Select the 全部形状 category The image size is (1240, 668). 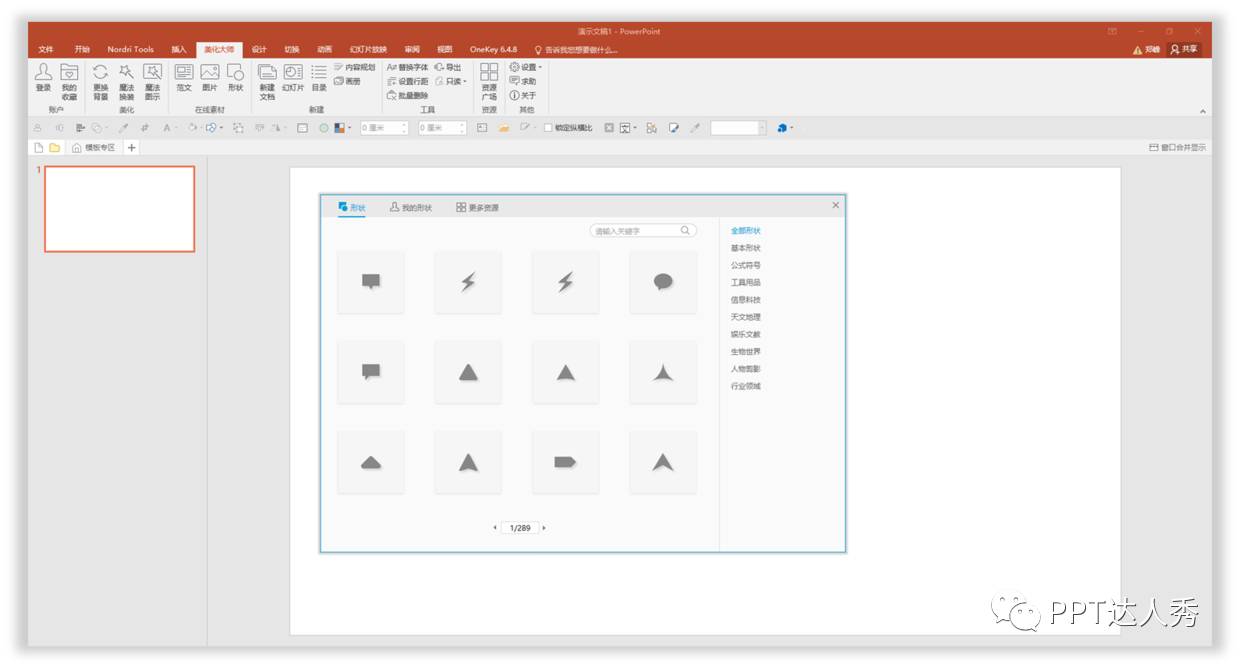(x=746, y=231)
